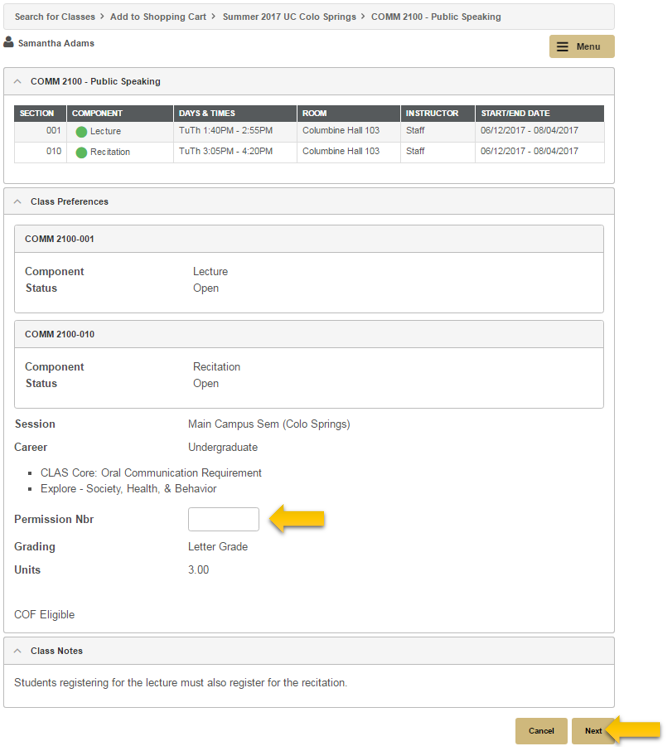Click the SECTION column header
The width and height of the screenshot is (667, 747).
40,113
